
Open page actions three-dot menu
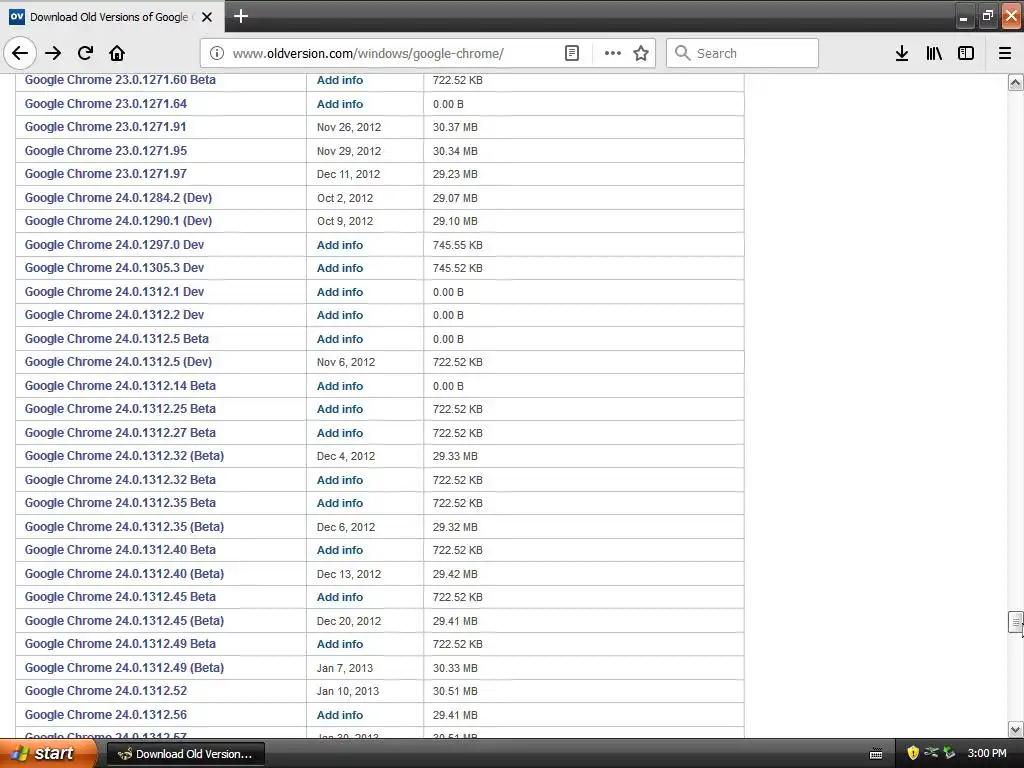pyautogui.click(x=613, y=53)
